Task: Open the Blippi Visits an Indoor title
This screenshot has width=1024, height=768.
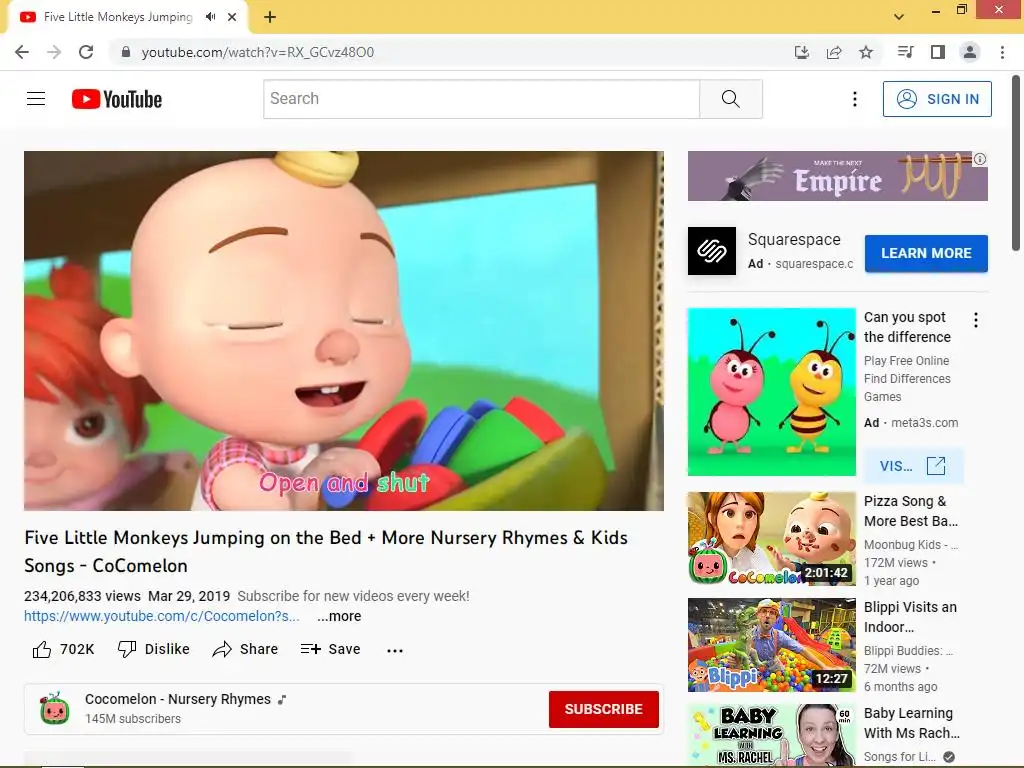Action: click(x=910, y=617)
